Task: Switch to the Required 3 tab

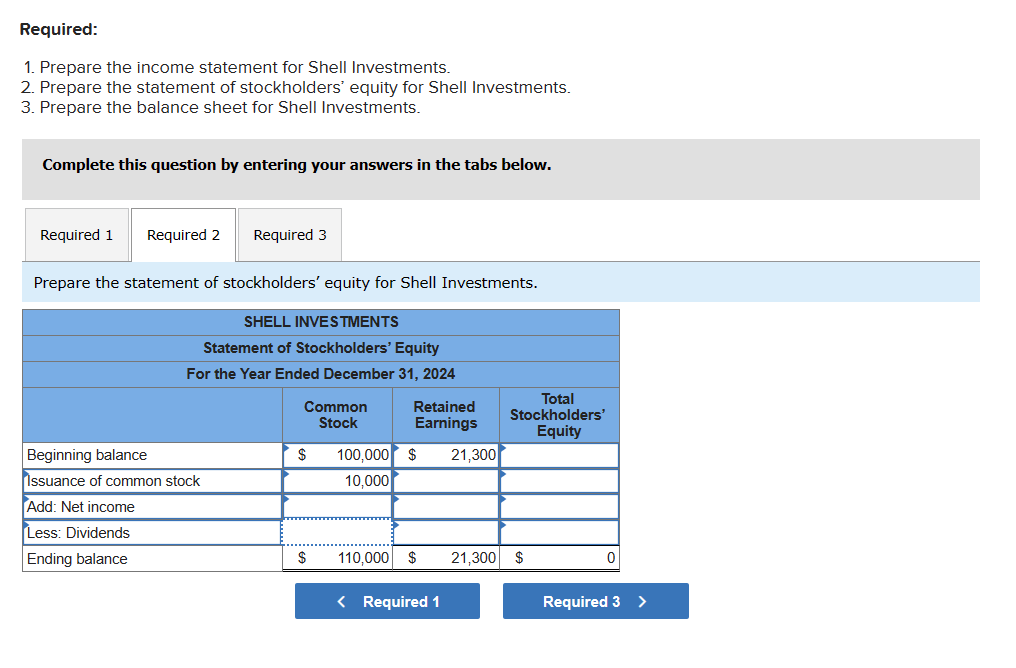Action: [x=289, y=234]
